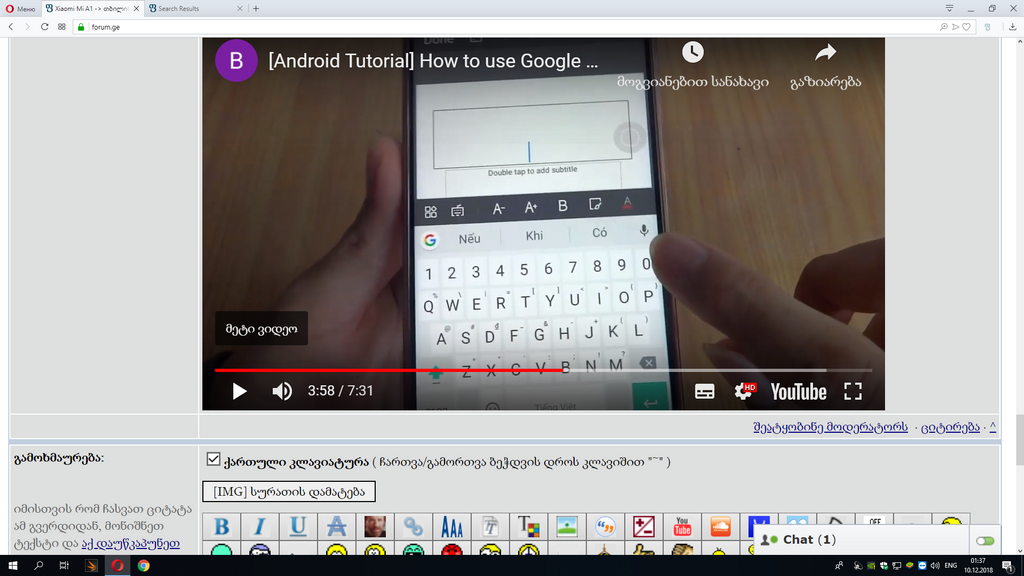Click the red plus-minus toolbar icon
Image resolution: width=1024 pixels, height=576 pixels.
[644, 526]
